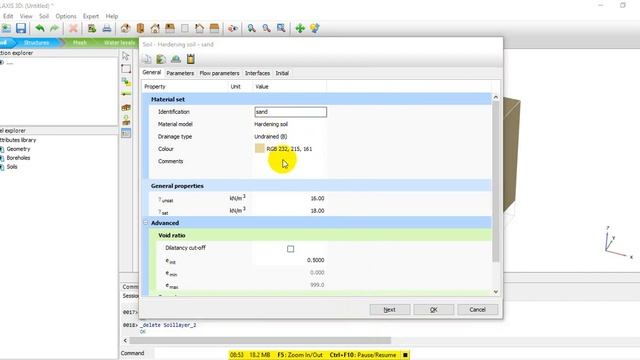Click the lightbulb icon in the toolbar
Screen dimensions: 640x360
(315, 28)
